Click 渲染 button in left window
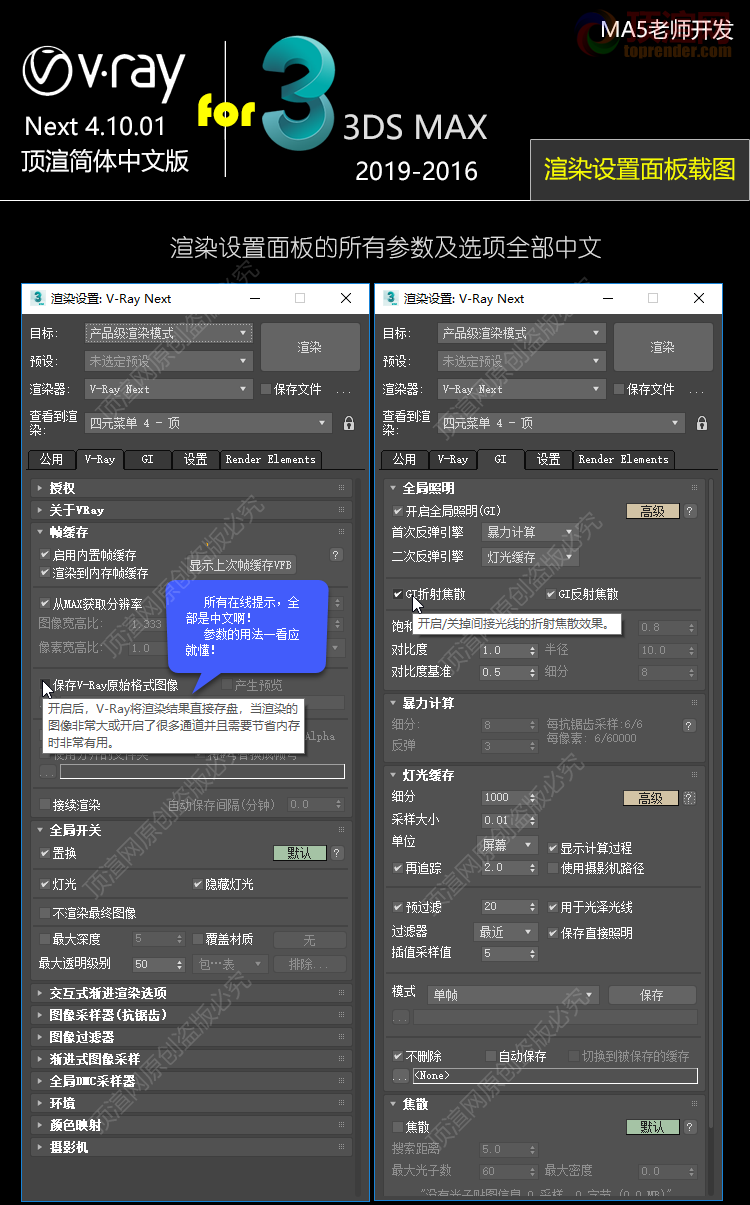 point(310,347)
